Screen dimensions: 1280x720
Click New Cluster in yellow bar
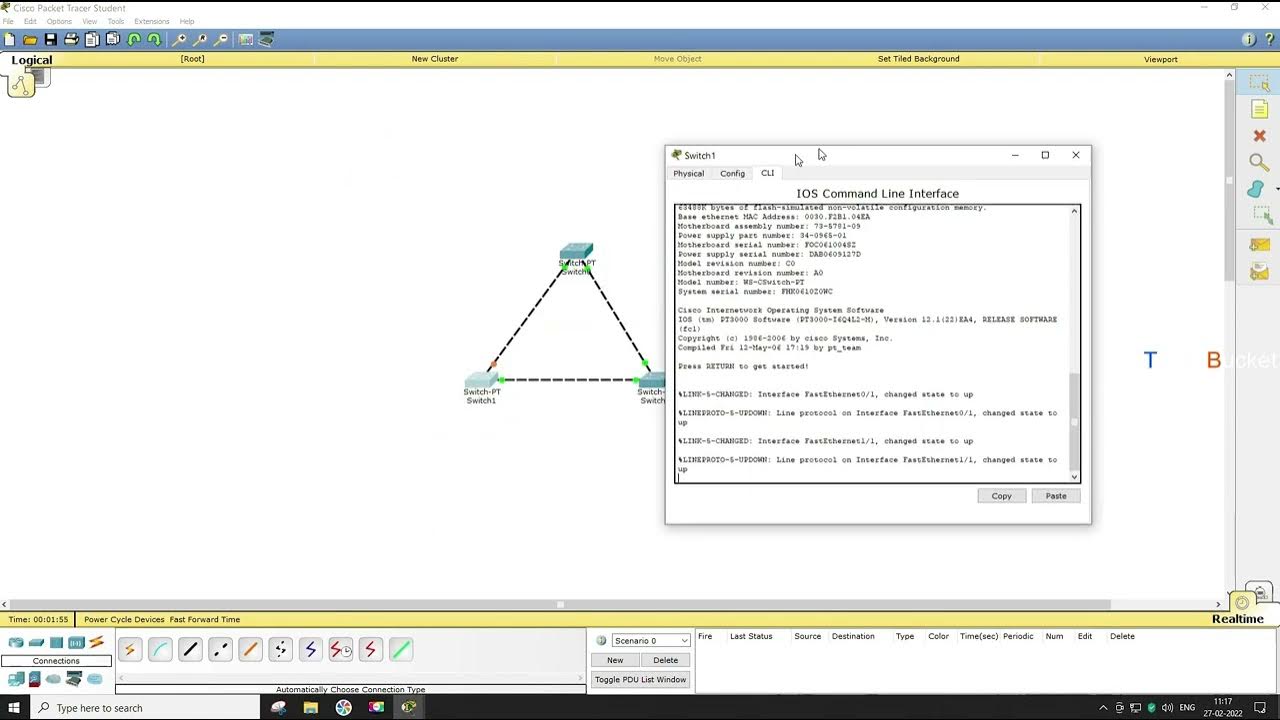pyautogui.click(x=435, y=59)
